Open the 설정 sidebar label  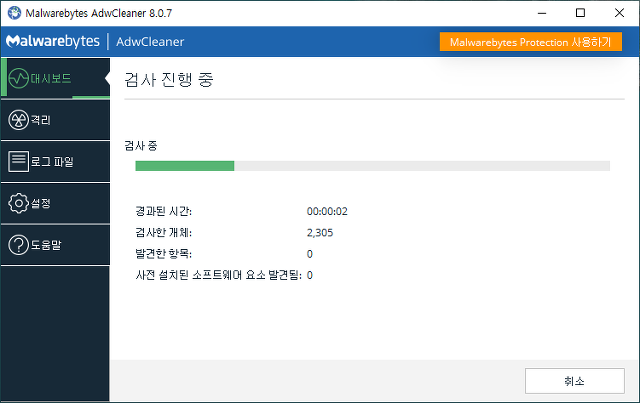click(x=40, y=203)
